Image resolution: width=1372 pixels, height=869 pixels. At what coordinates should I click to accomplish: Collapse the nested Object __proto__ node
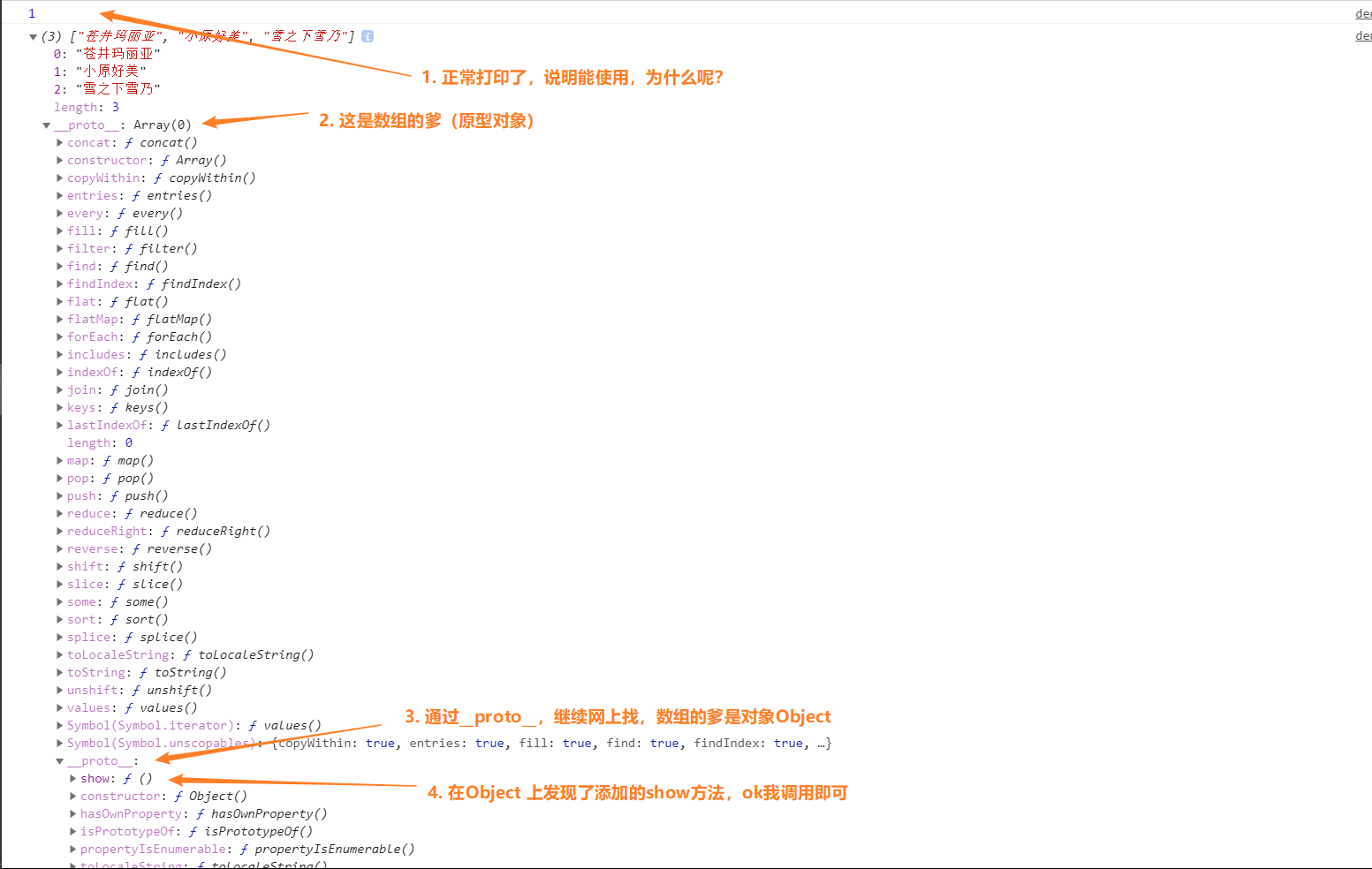(59, 761)
